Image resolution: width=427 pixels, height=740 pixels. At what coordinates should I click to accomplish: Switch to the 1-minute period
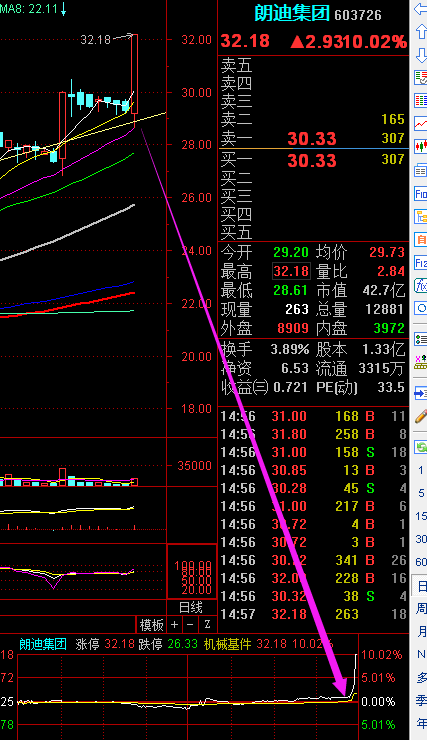421,470
